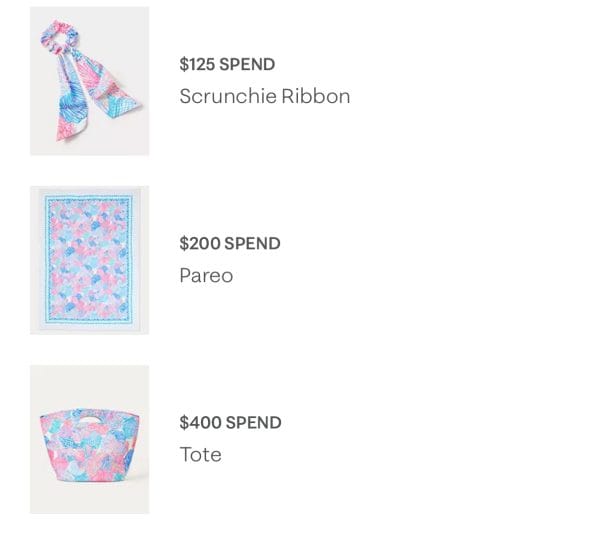Click the word Ribbon in the first item

(x=316, y=96)
